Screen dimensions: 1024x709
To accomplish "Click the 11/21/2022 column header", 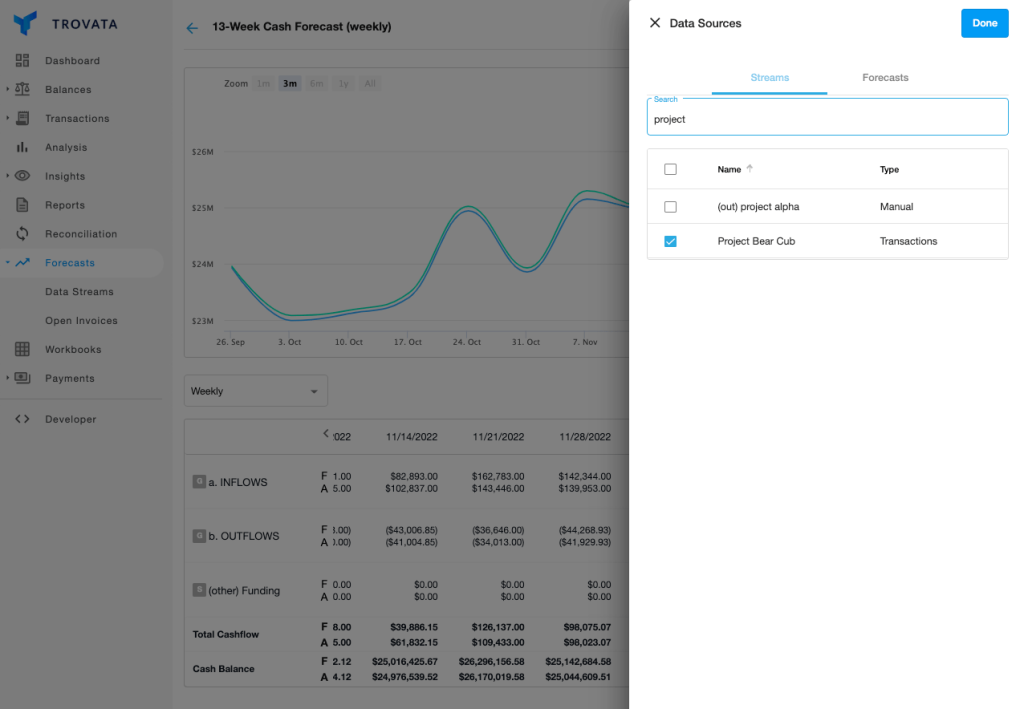I will click(498, 437).
